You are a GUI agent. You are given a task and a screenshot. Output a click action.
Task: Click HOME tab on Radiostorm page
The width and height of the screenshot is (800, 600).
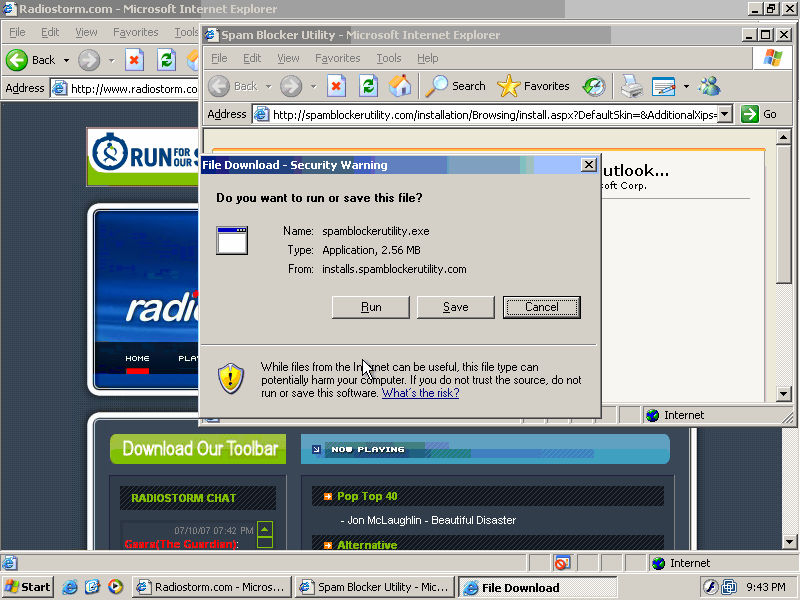137,359
